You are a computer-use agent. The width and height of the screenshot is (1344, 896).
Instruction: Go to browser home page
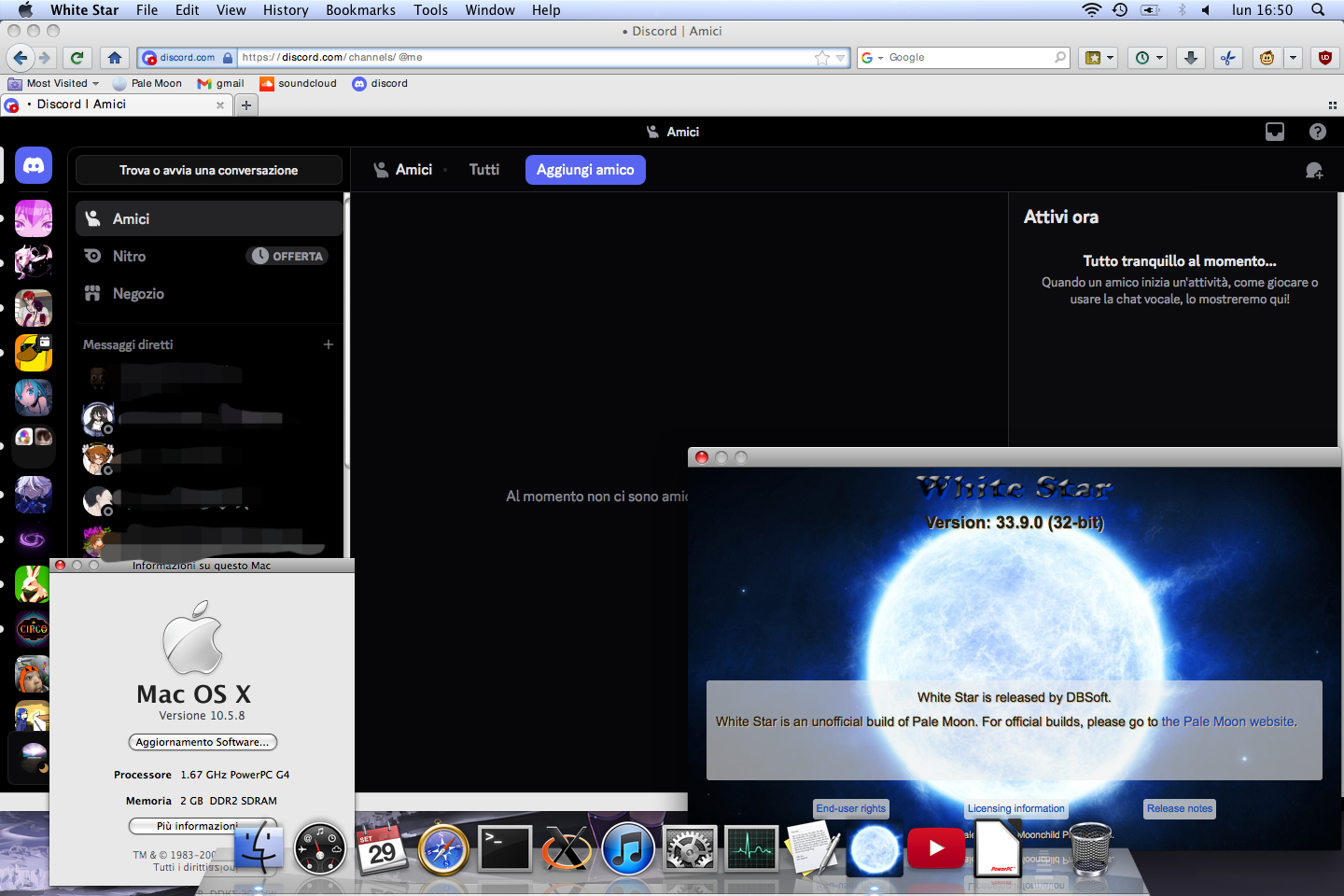(115, 58)
